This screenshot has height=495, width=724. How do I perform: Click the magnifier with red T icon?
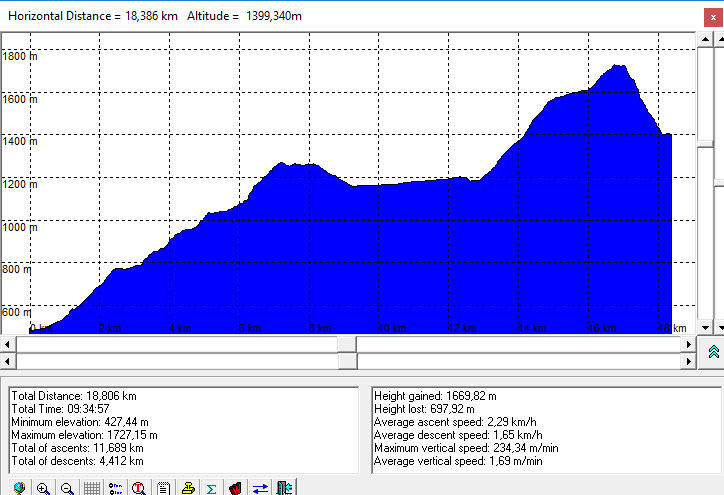click(x=139, y=488)
